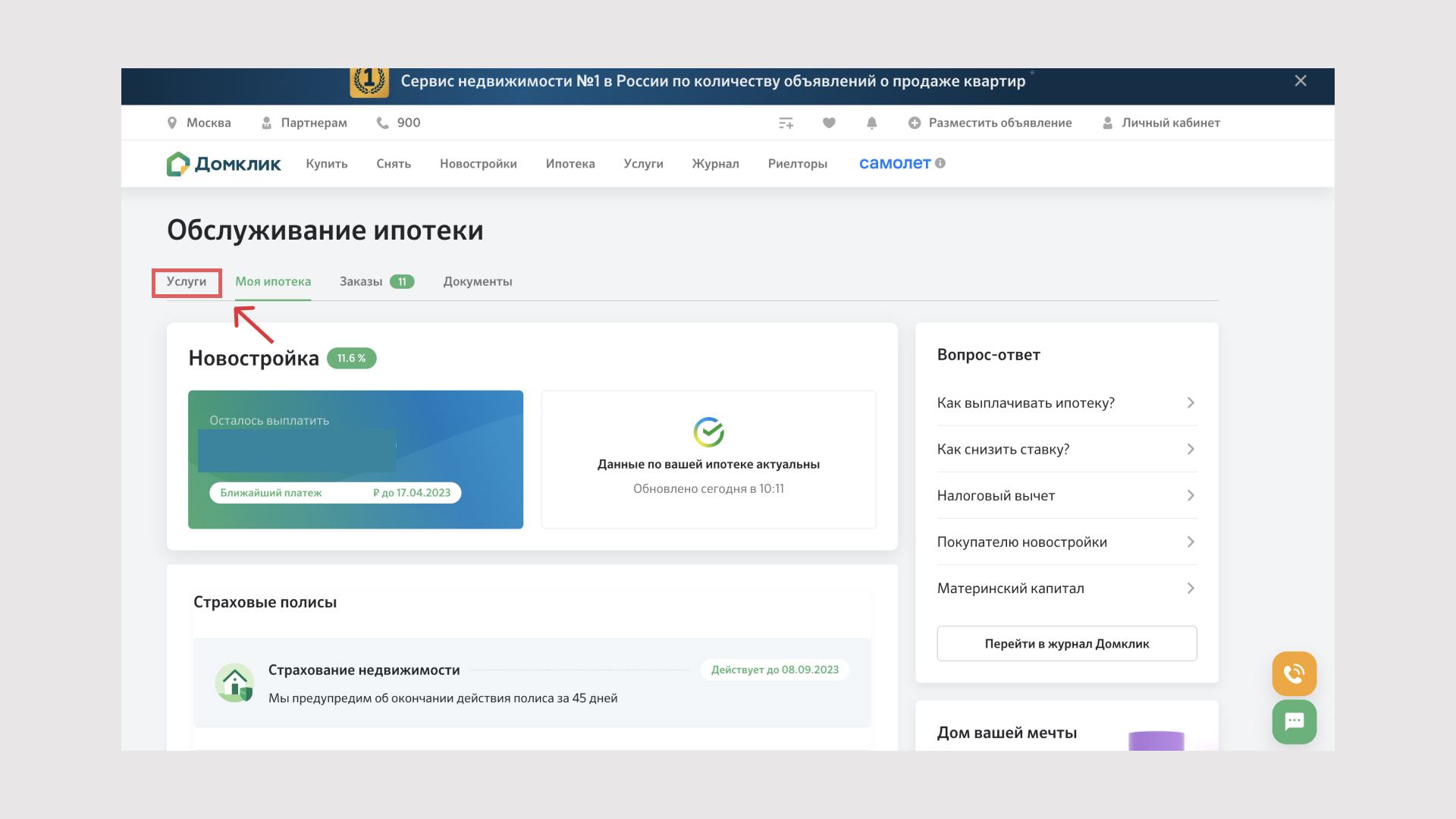Open Услуги in the main navigation

pyautogui.click(x=643, y=164)
